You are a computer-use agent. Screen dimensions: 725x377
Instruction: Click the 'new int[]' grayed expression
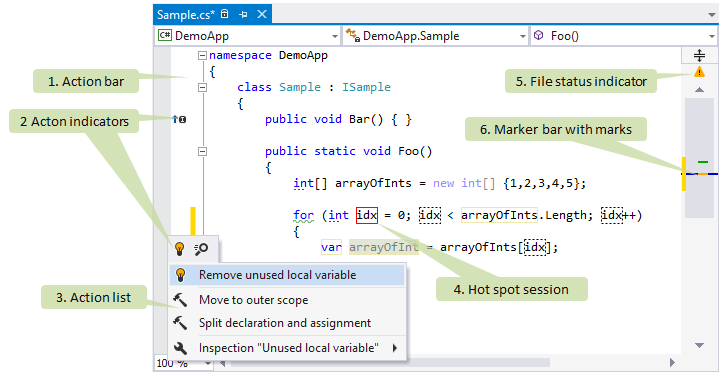[464, 183]
